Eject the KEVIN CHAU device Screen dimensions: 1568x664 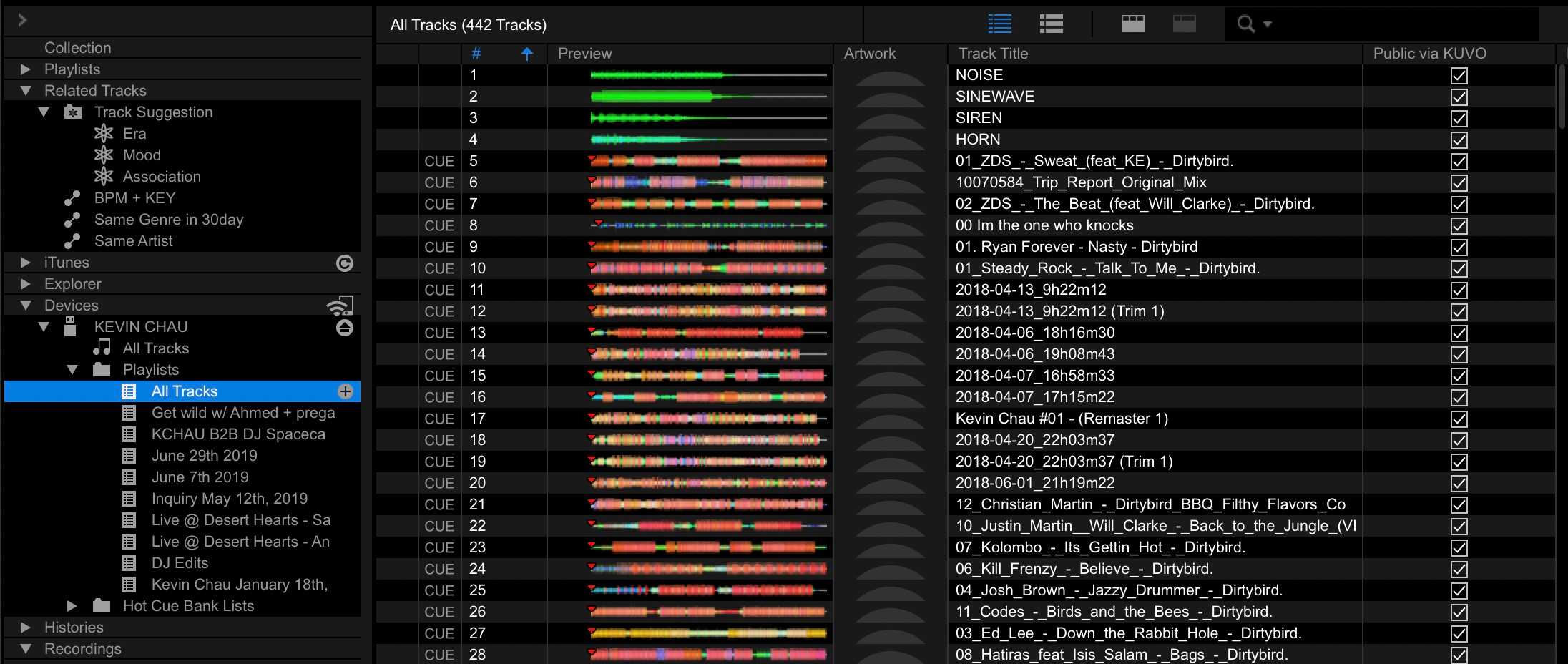pos(345,328)
